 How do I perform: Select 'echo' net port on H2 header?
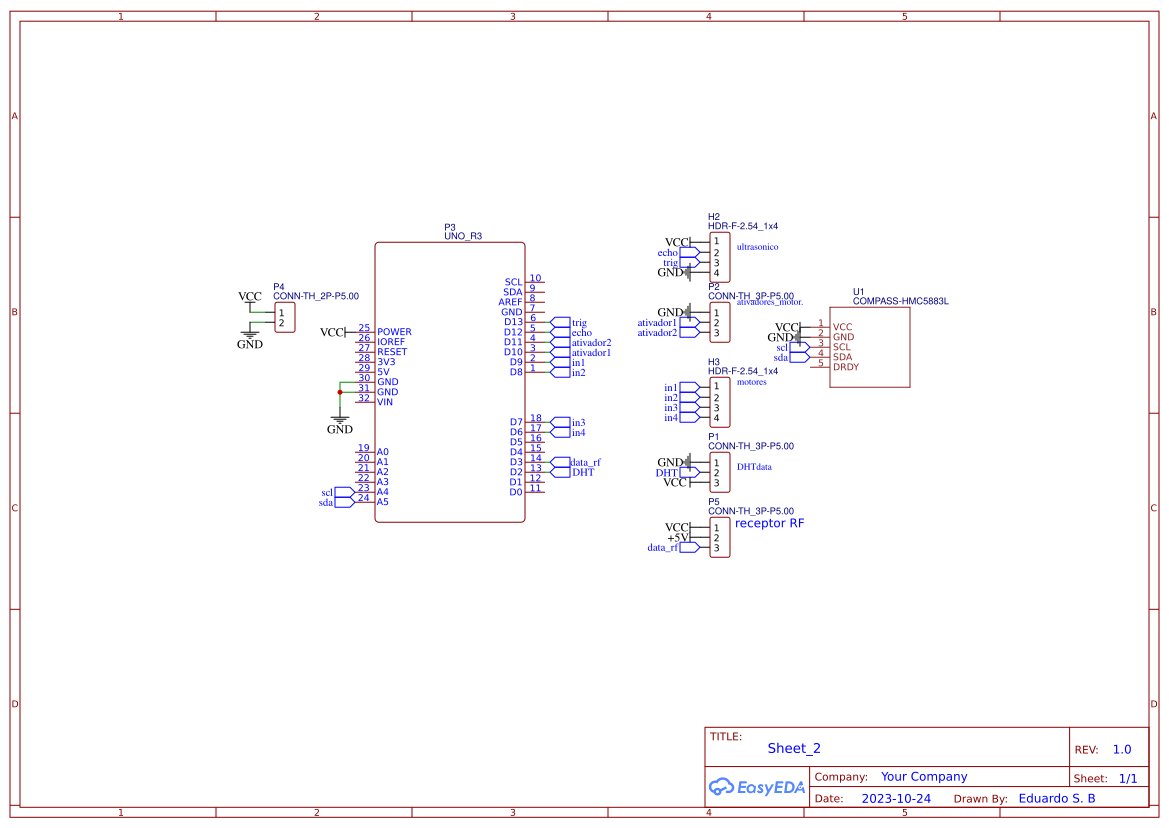coord(678,253)
